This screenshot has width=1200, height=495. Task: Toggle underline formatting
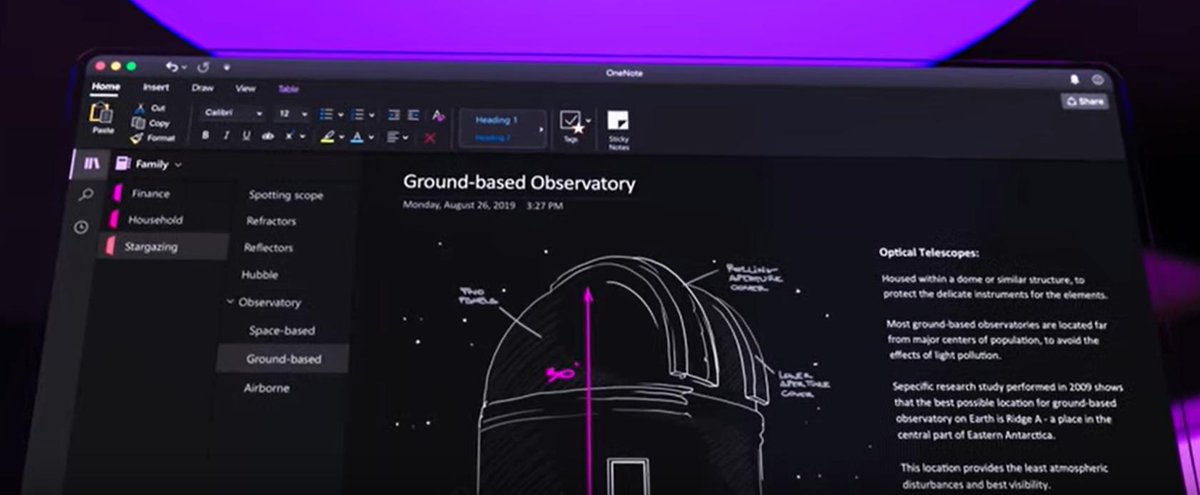[x=247, y=136]
